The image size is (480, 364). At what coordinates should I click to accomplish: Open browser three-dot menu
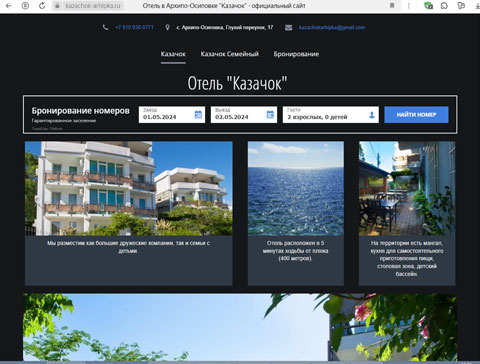point(409,6)
